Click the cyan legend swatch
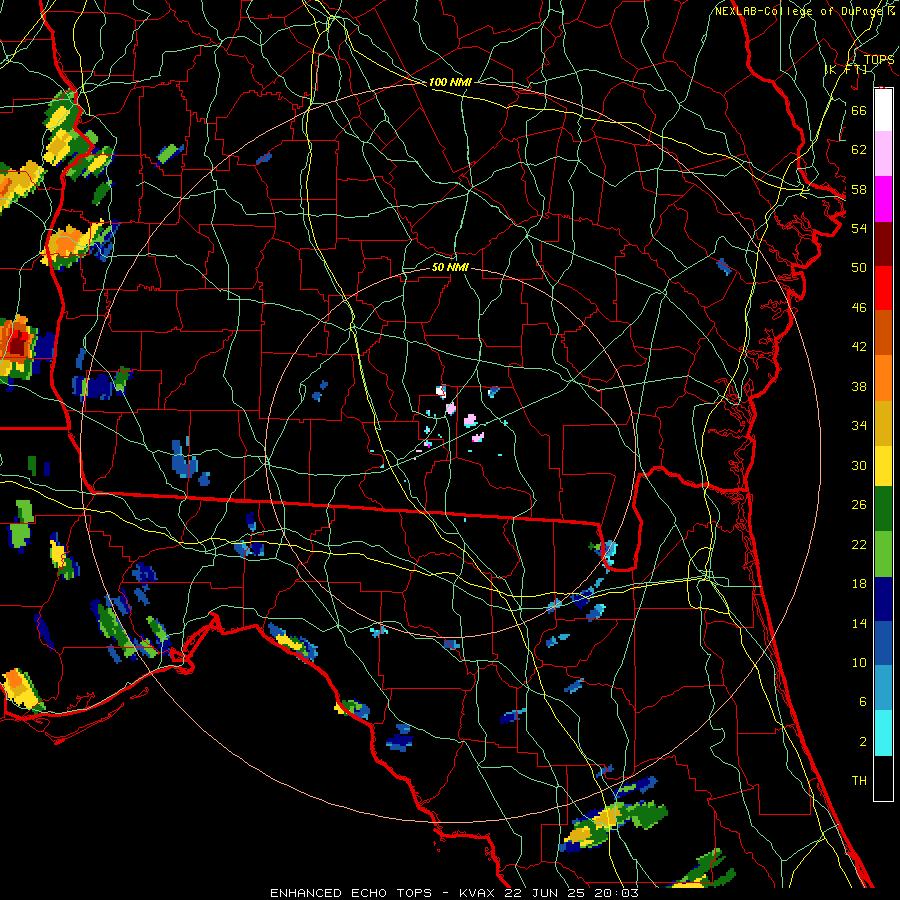Image resolution: width=900 pixels, height=900 pixels. coord(883,733)
